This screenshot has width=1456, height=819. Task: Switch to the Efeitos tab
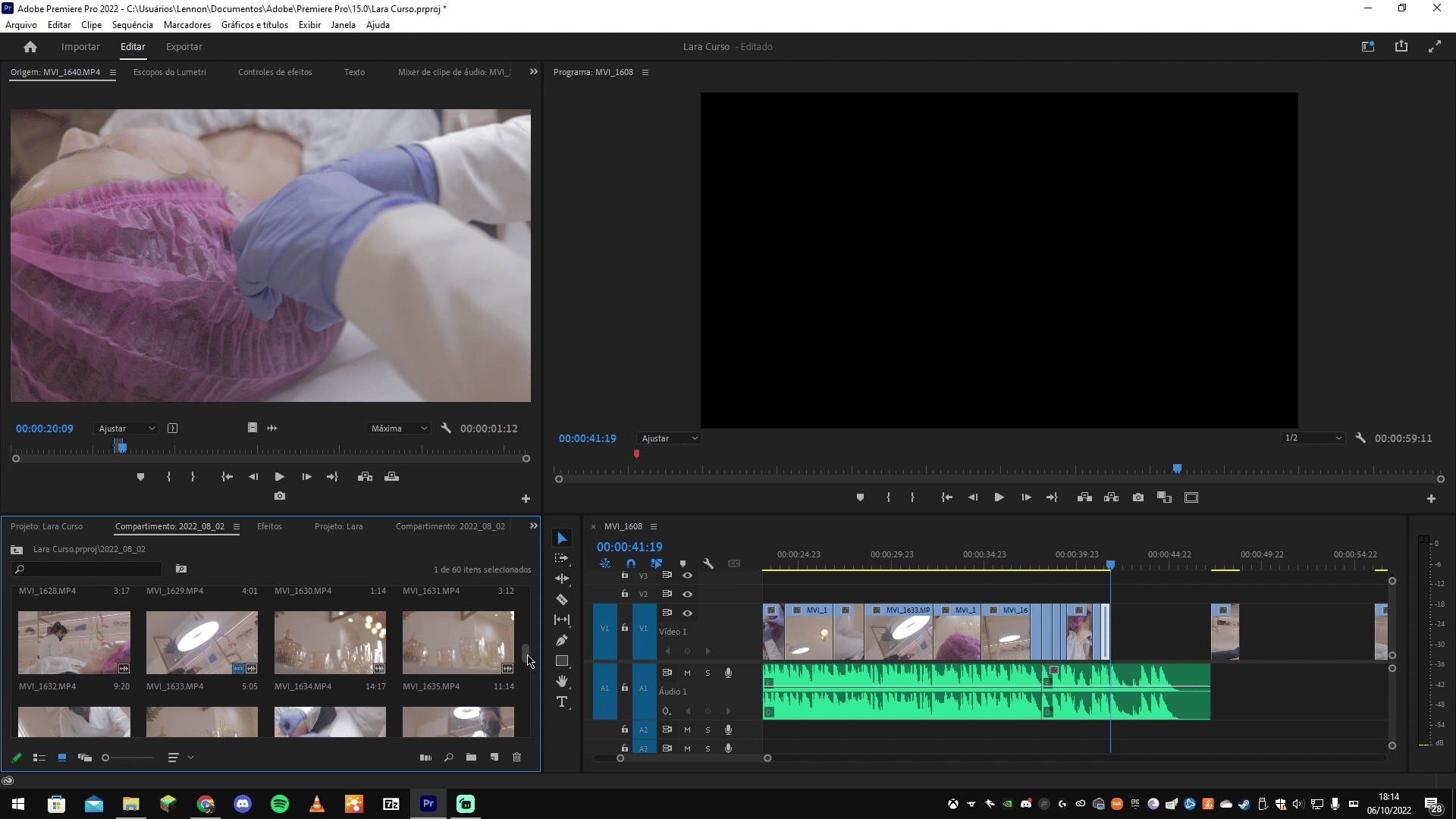click(x=269, y=526)
